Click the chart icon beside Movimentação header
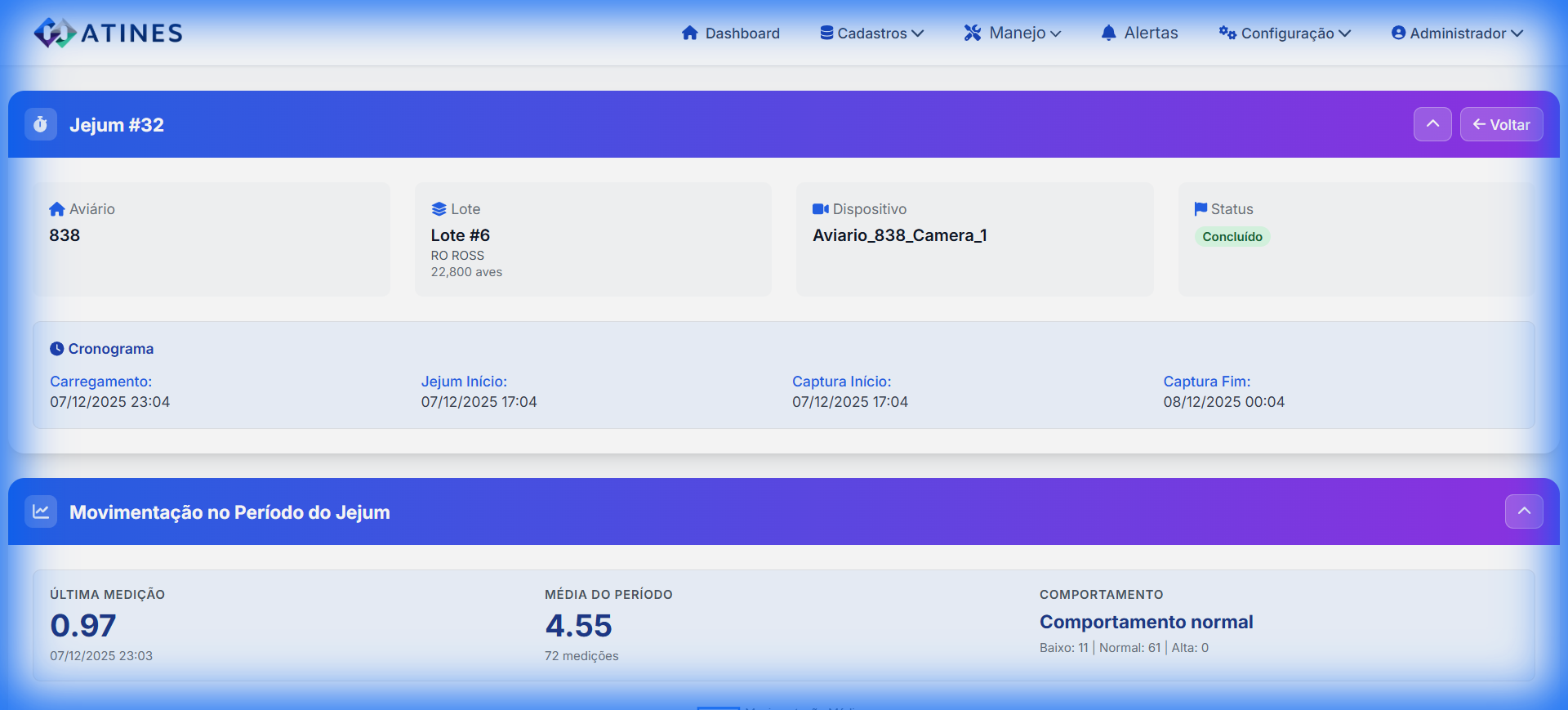The width and height of the screenshot is (1568, 710). (x=41, y=511)
